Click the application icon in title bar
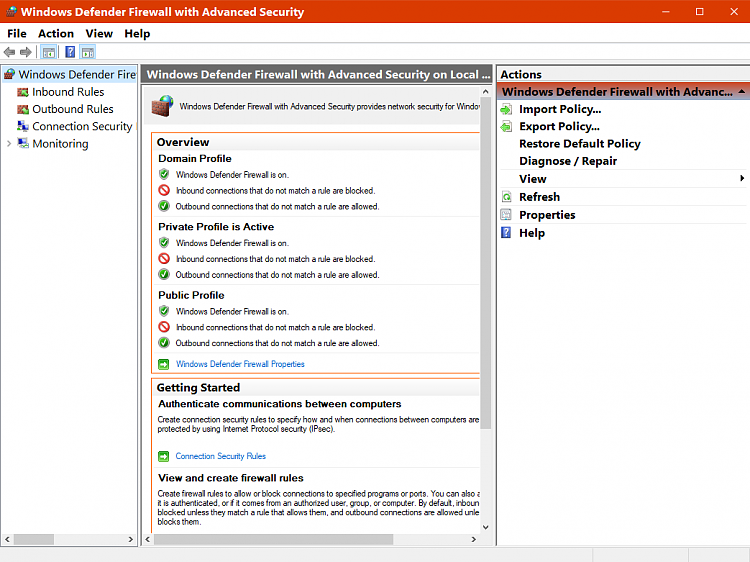The width and height of the screenshot is (750, 562). [x=11, y=11]
